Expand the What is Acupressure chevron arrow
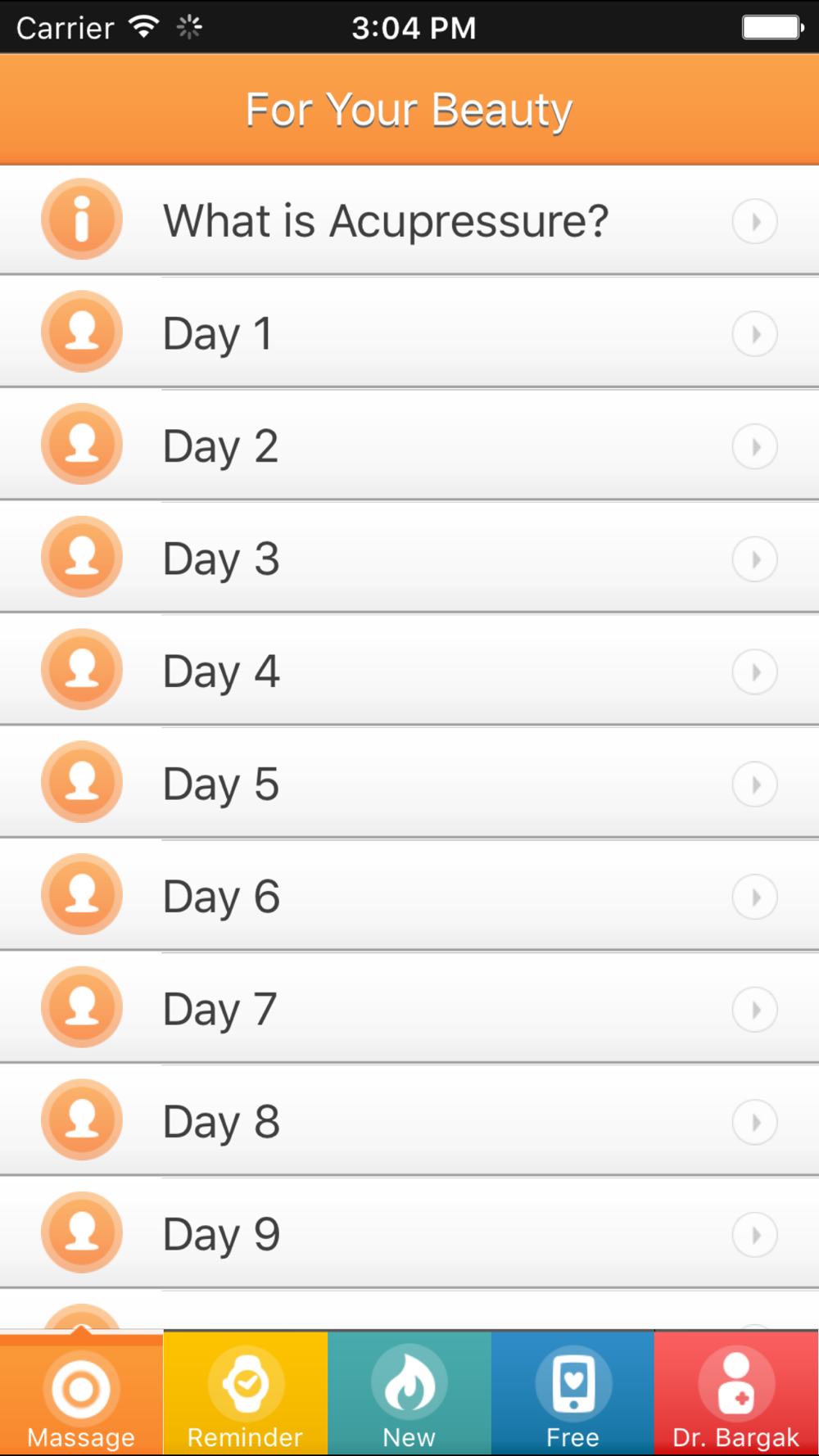819x1456 pixels. tap(754, 221)
